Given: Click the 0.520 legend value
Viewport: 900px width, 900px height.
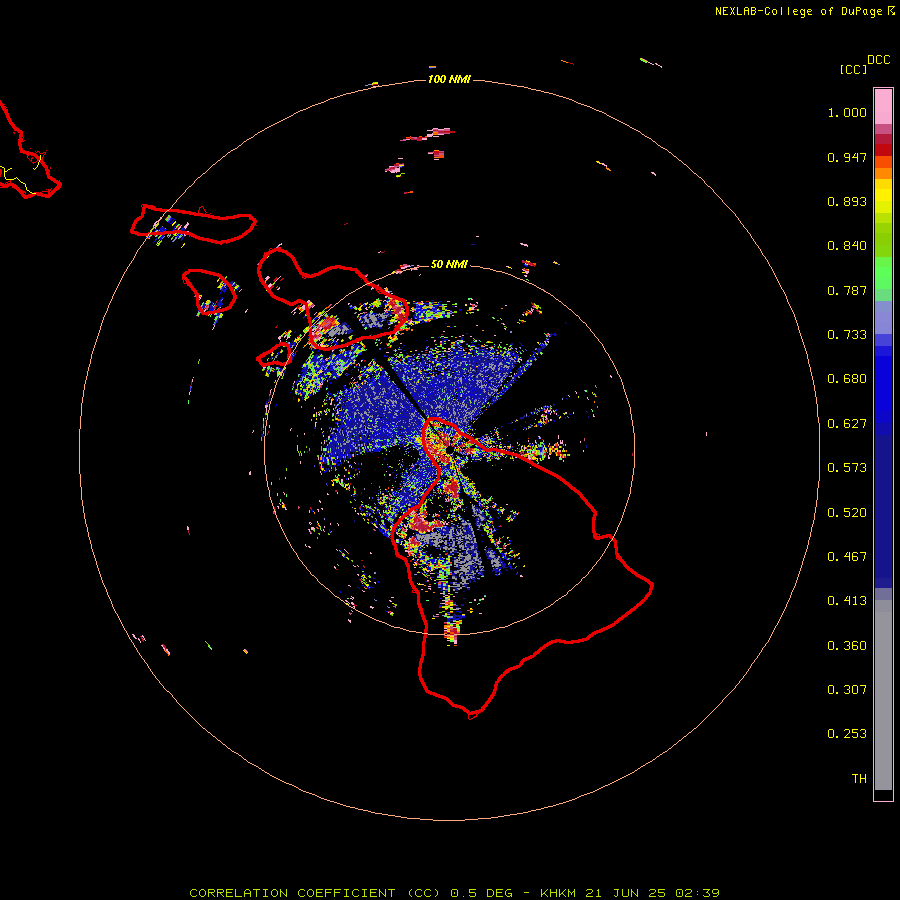Looking at the screenshot, I should pyautogui.click(x=847, y=513).
